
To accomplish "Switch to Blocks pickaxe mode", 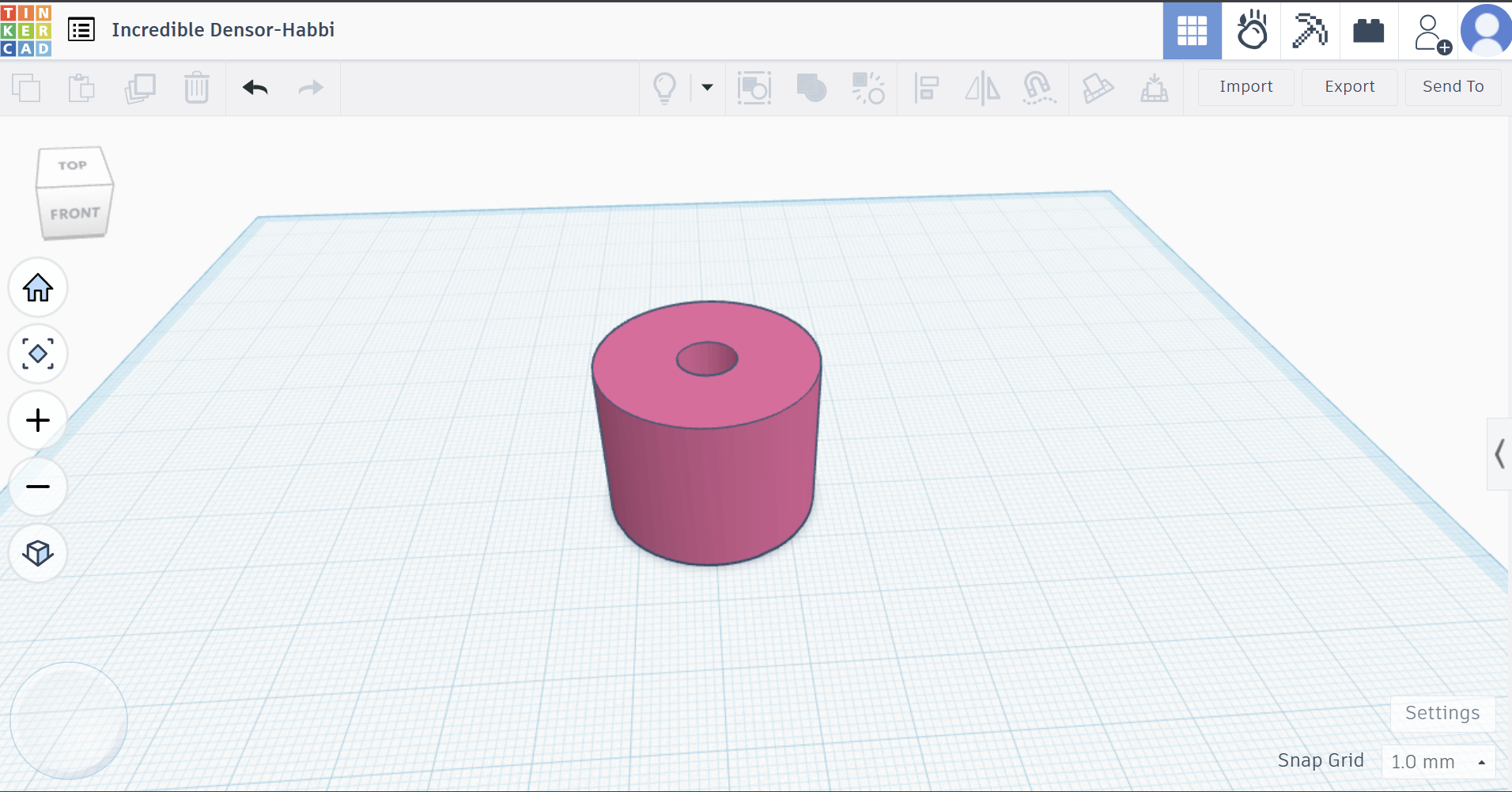I will 1310,31.
